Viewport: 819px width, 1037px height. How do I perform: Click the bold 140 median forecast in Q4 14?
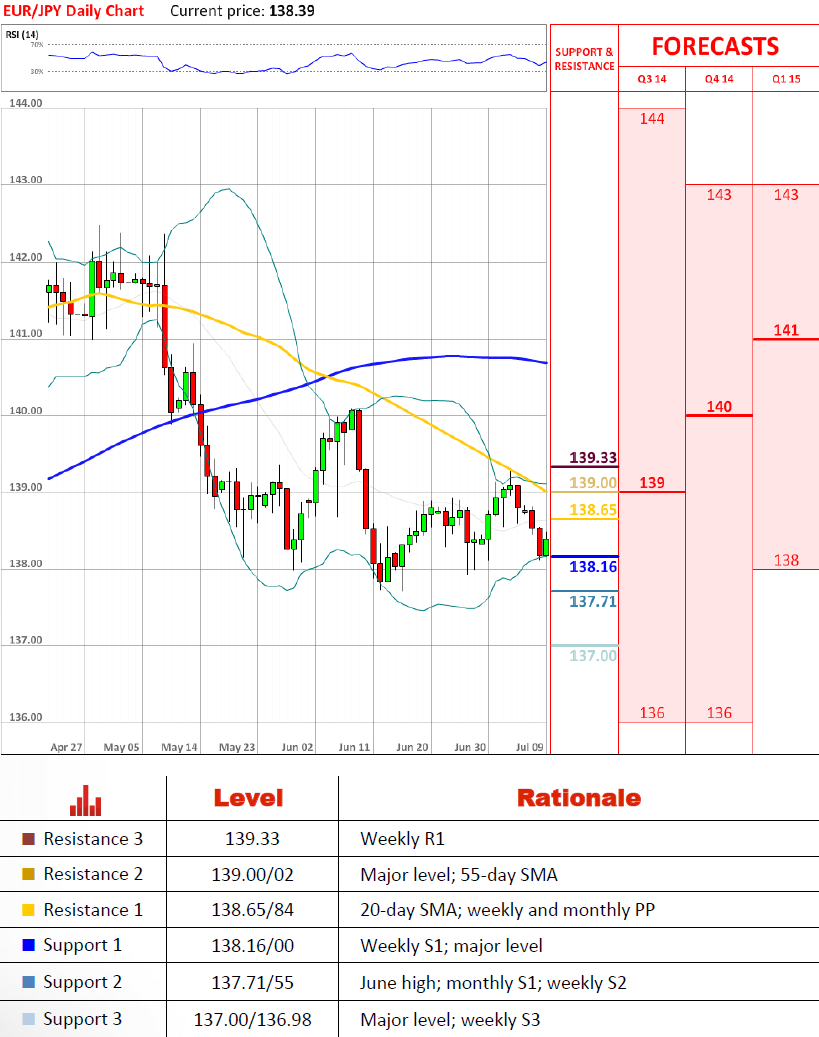tap(719, 407)
